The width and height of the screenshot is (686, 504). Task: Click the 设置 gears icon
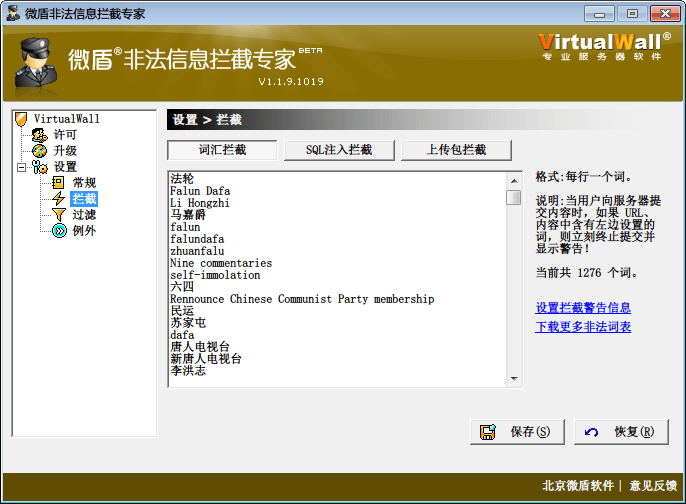(39, 167)
